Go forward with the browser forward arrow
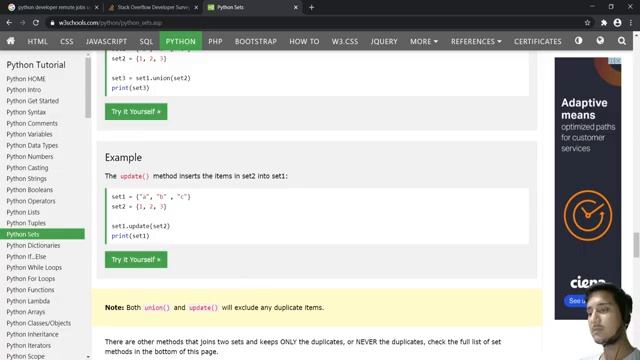This screenshot has width=640, height=360. coord(22,23)
